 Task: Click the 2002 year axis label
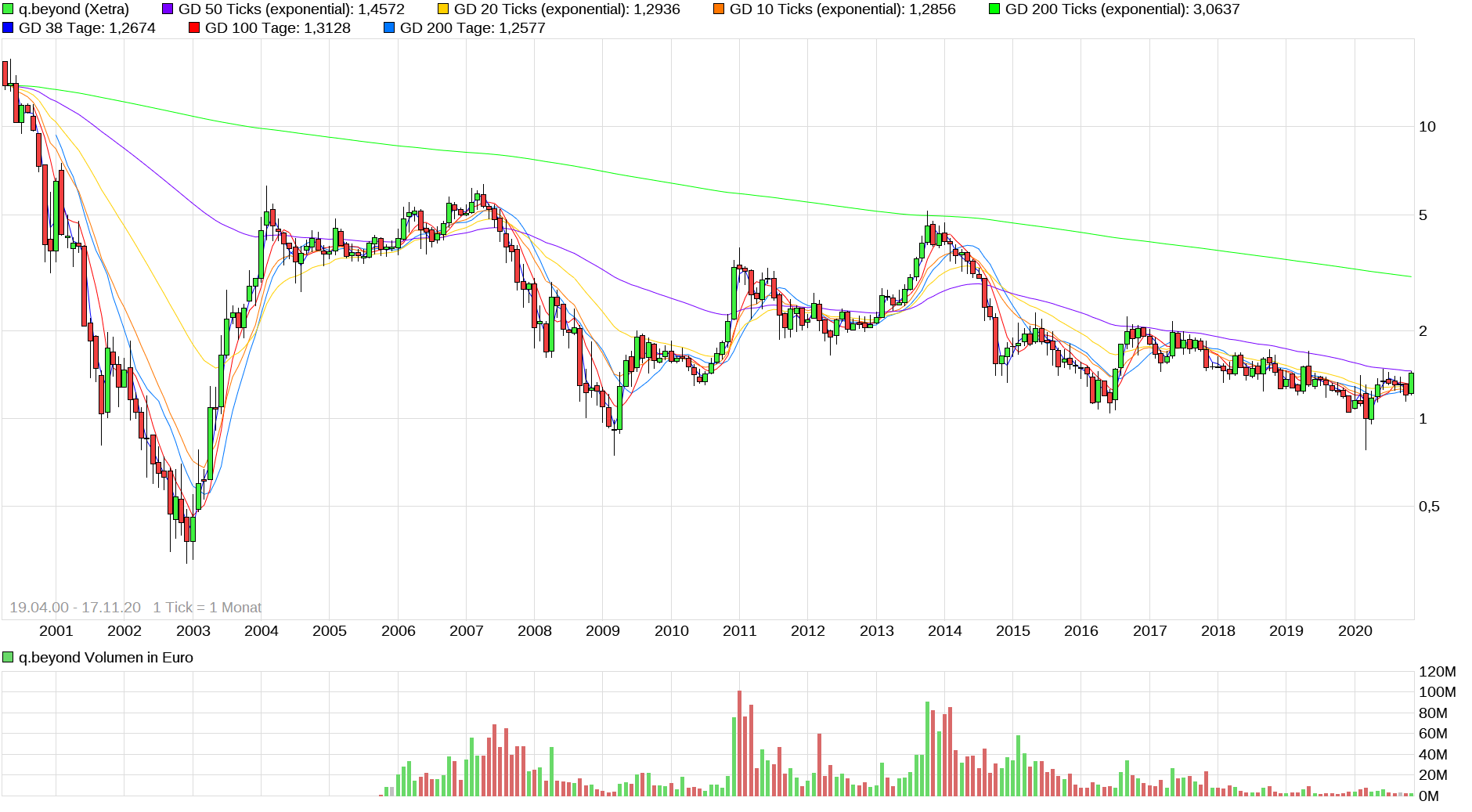124,631
